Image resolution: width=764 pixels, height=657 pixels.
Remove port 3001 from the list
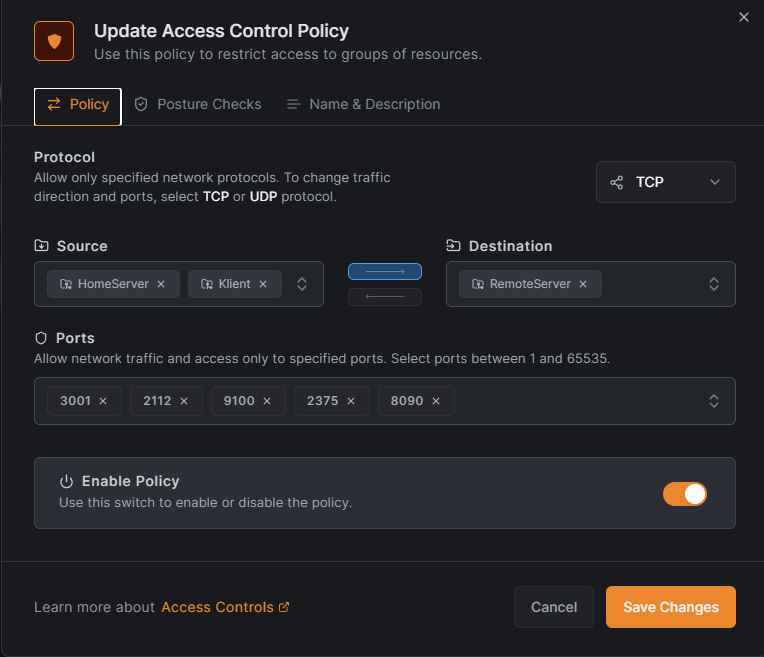coord(103,401)
